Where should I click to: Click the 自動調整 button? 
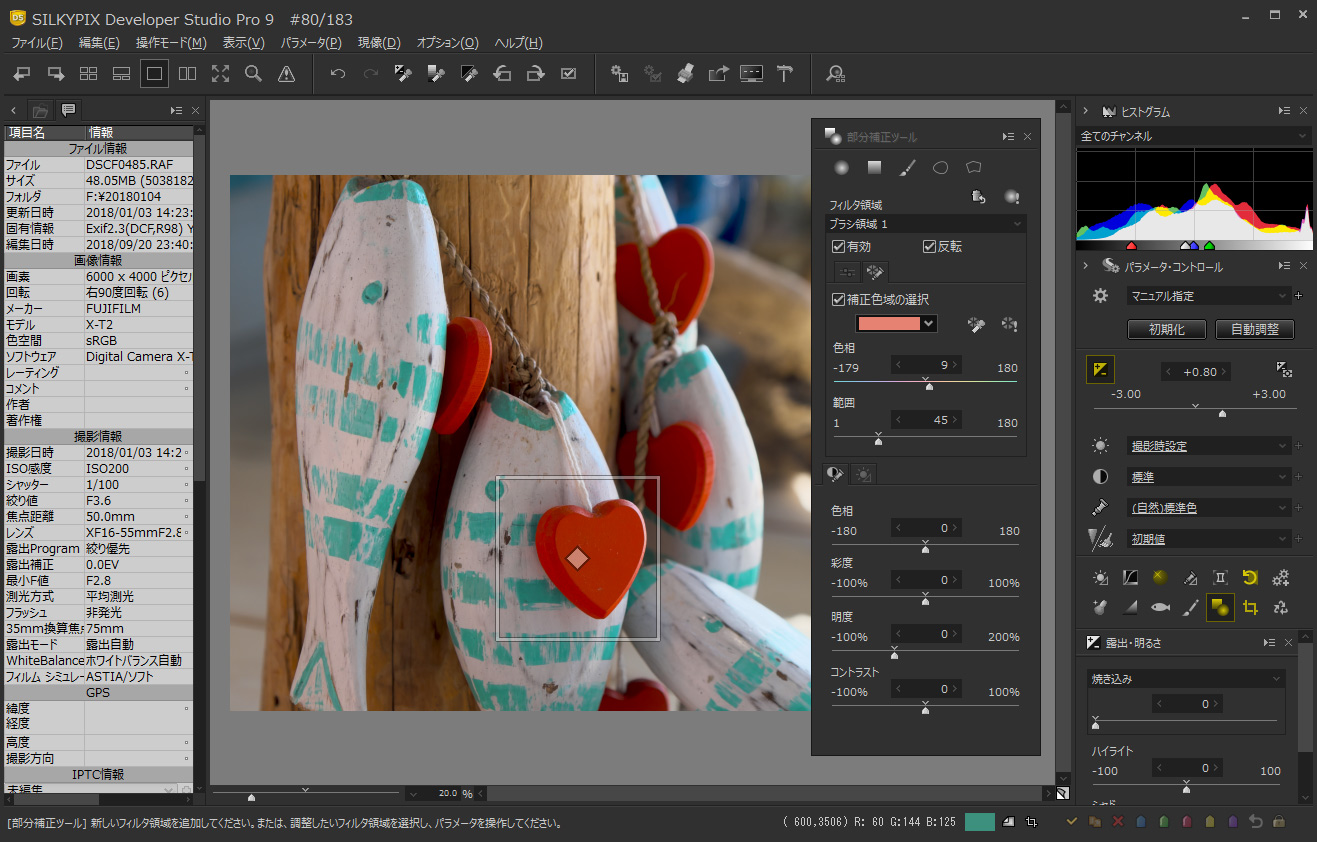point(1255,329)
